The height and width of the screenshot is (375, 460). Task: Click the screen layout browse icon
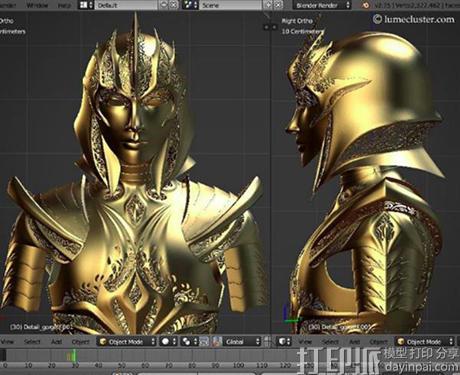[87, 5]
